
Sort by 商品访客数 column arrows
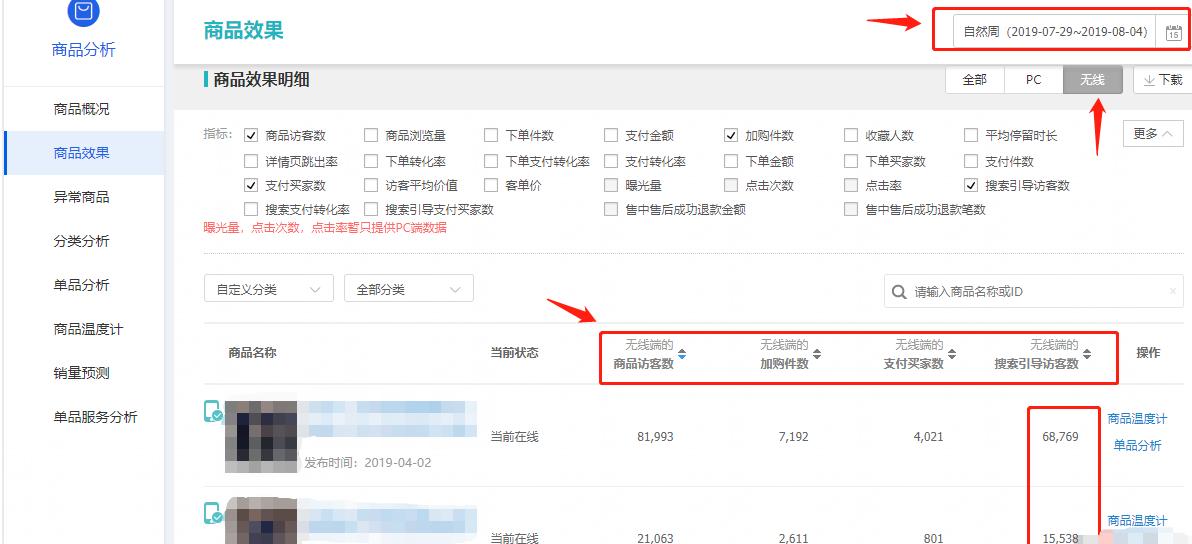[682, 354]
